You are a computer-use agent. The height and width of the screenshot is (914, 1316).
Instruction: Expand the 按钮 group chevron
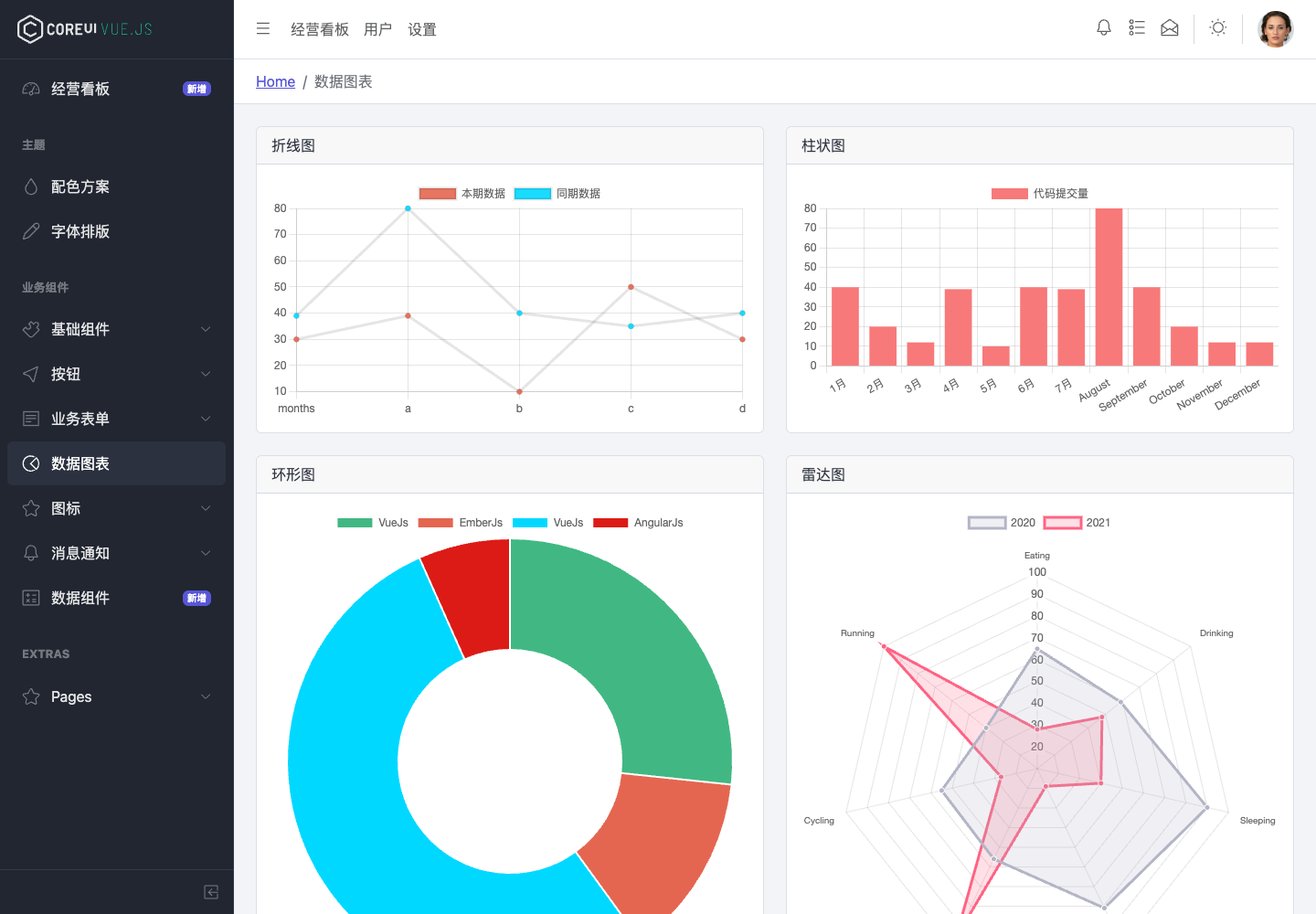206,374
